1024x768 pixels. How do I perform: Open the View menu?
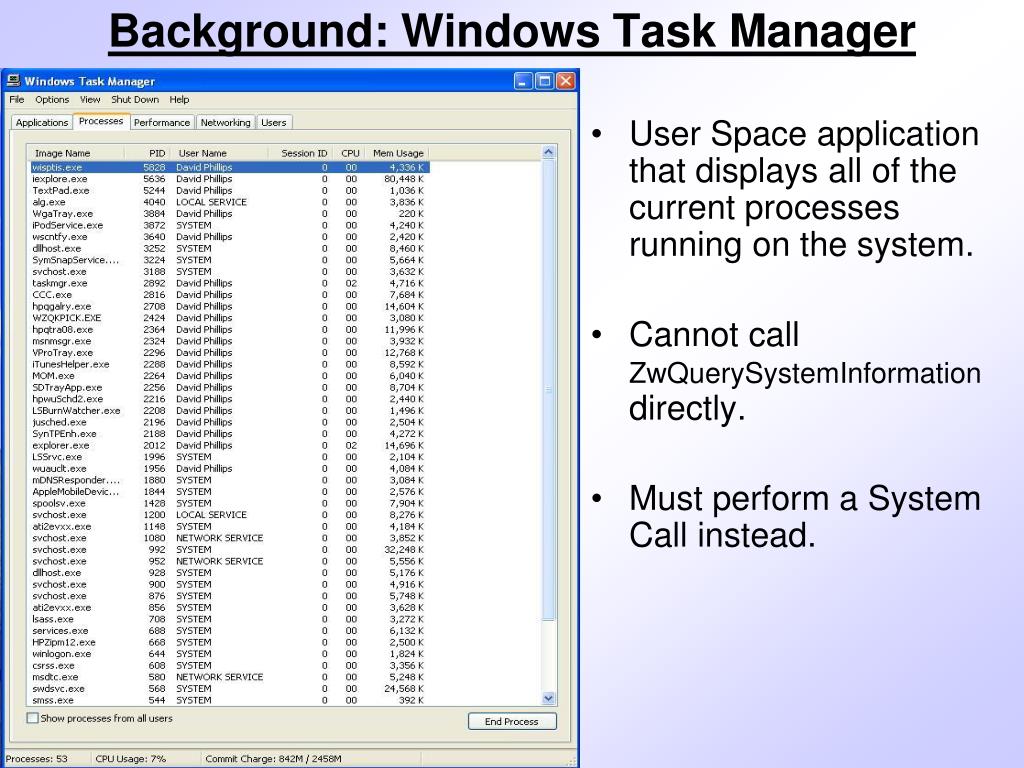click(90, 99)
